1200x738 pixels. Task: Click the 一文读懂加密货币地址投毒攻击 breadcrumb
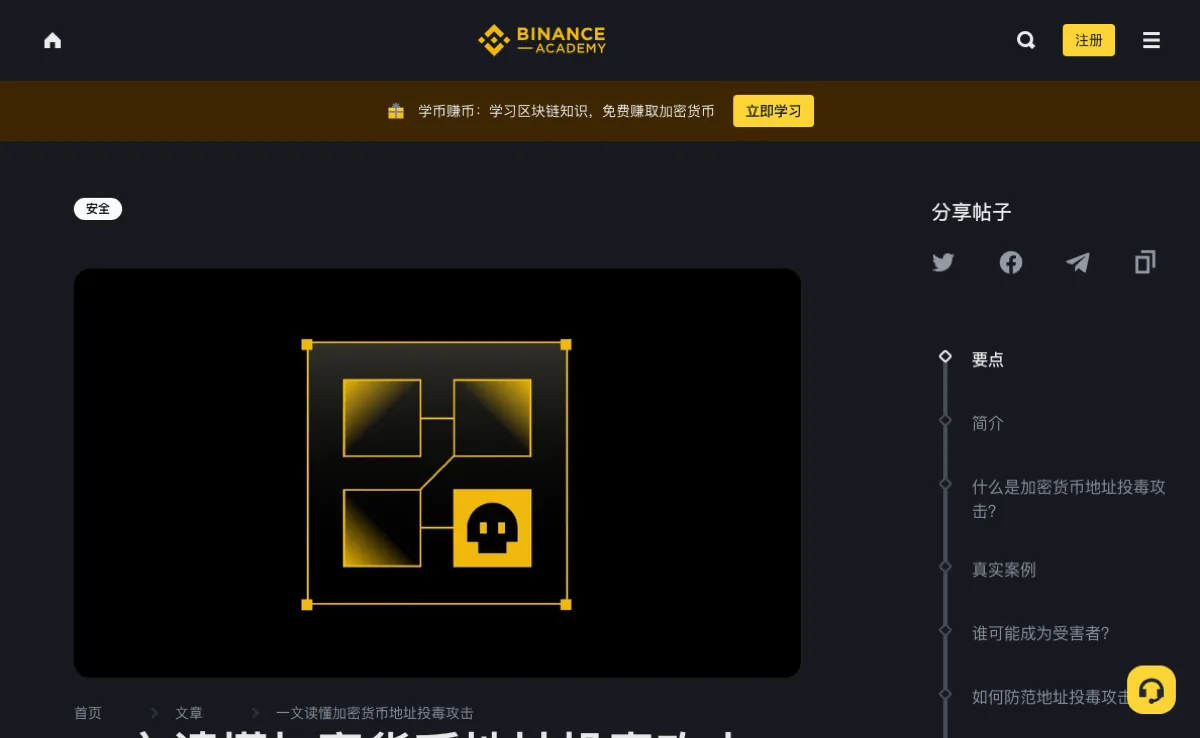click(375, 713)
